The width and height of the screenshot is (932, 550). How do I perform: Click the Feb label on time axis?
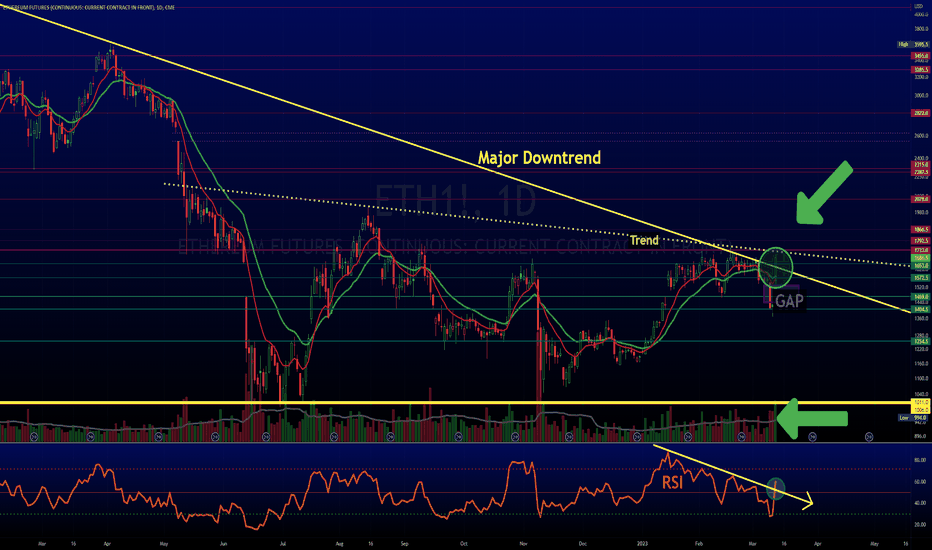pyautogui.click(x=699, y=543)
